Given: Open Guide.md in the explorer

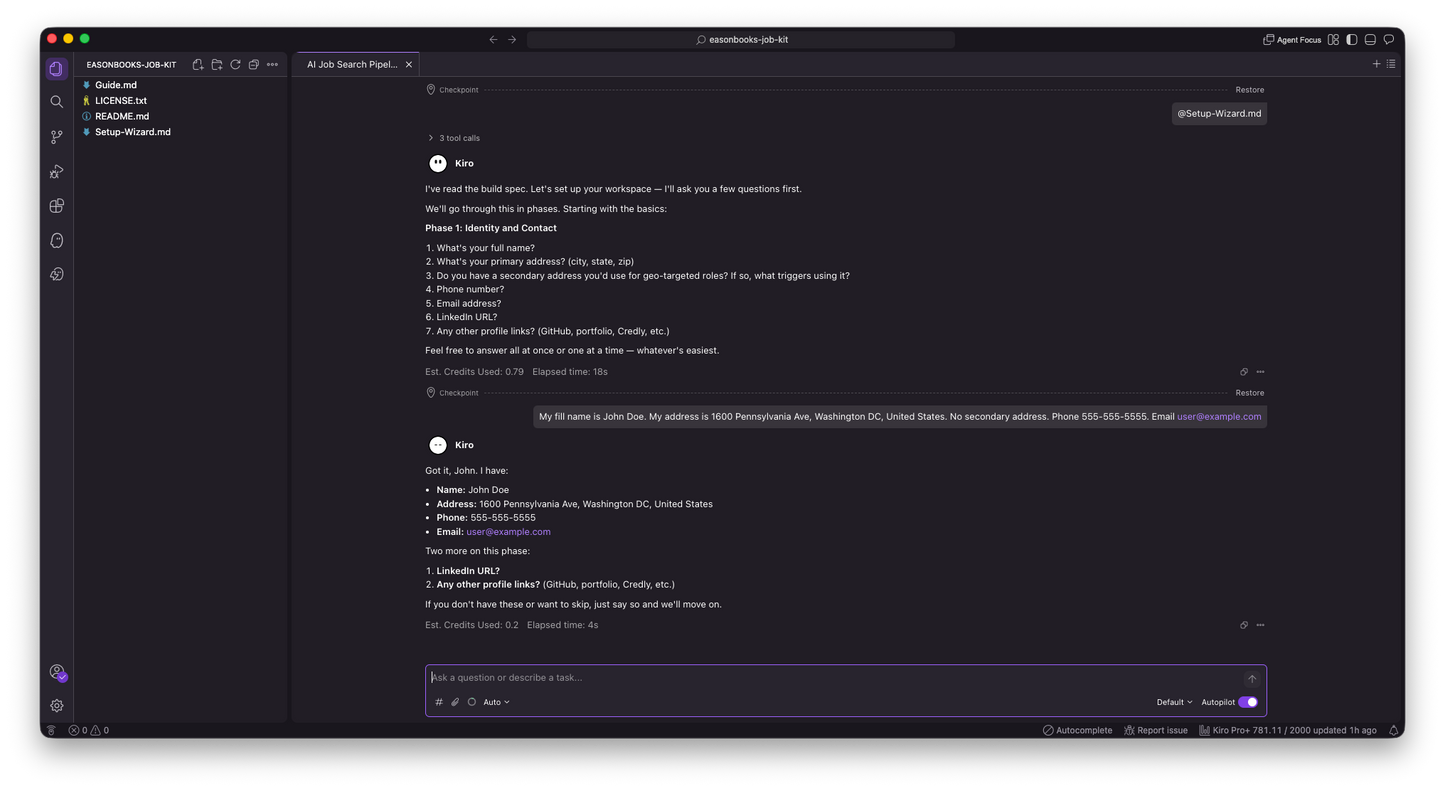Looking at the screenshot, I should (x=116, y=85).
